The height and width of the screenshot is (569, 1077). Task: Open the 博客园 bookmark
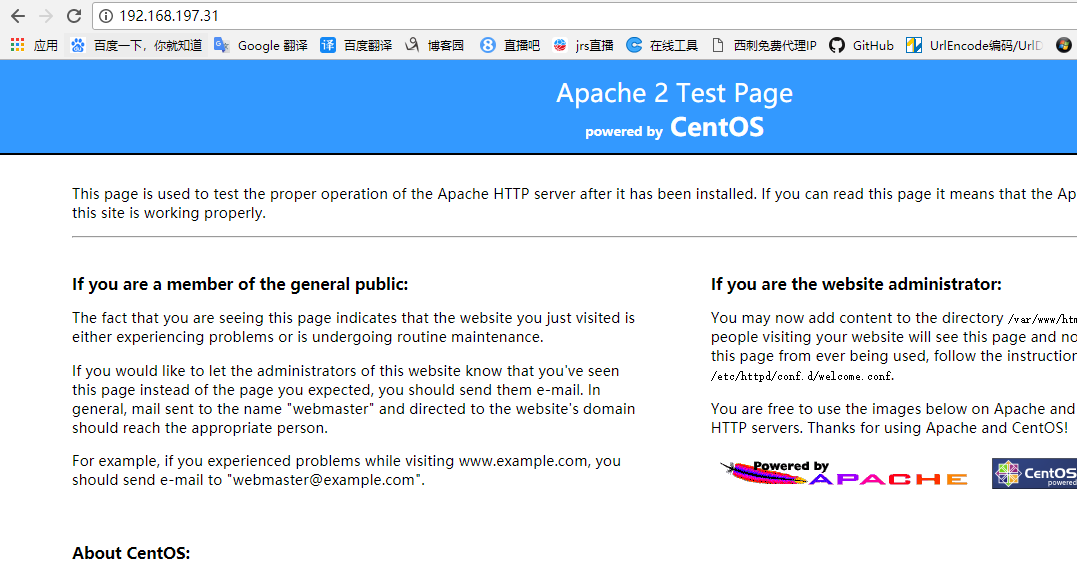click(x=434, y=45)
